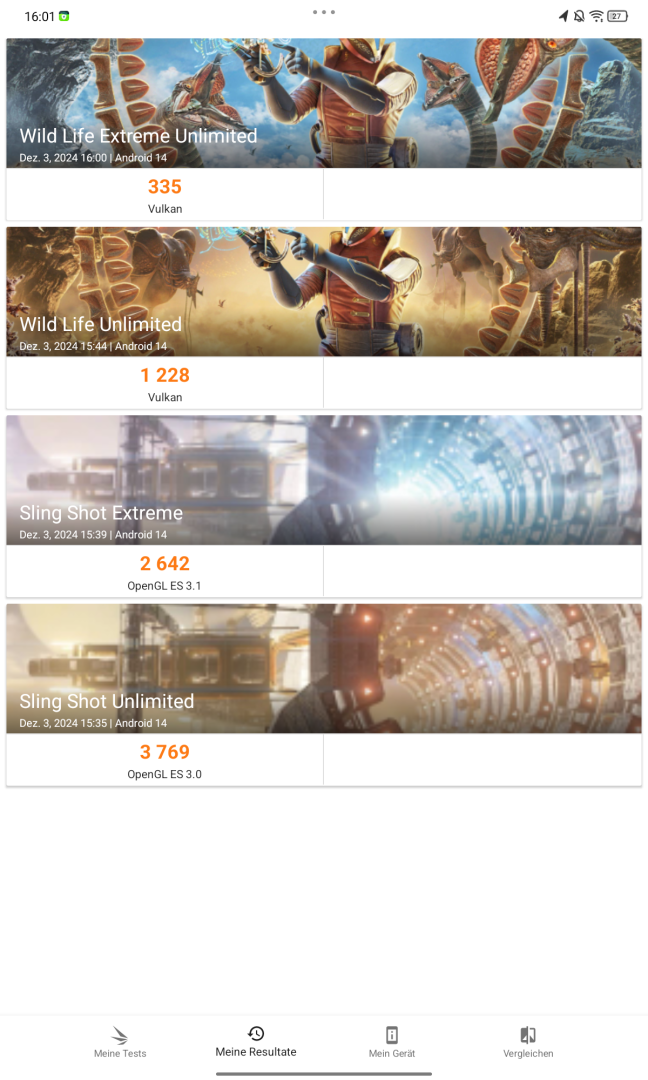The image size is (648, 1080).
Task: Open the Sling Shot Unlimited result banner
Action: point(324,669)
